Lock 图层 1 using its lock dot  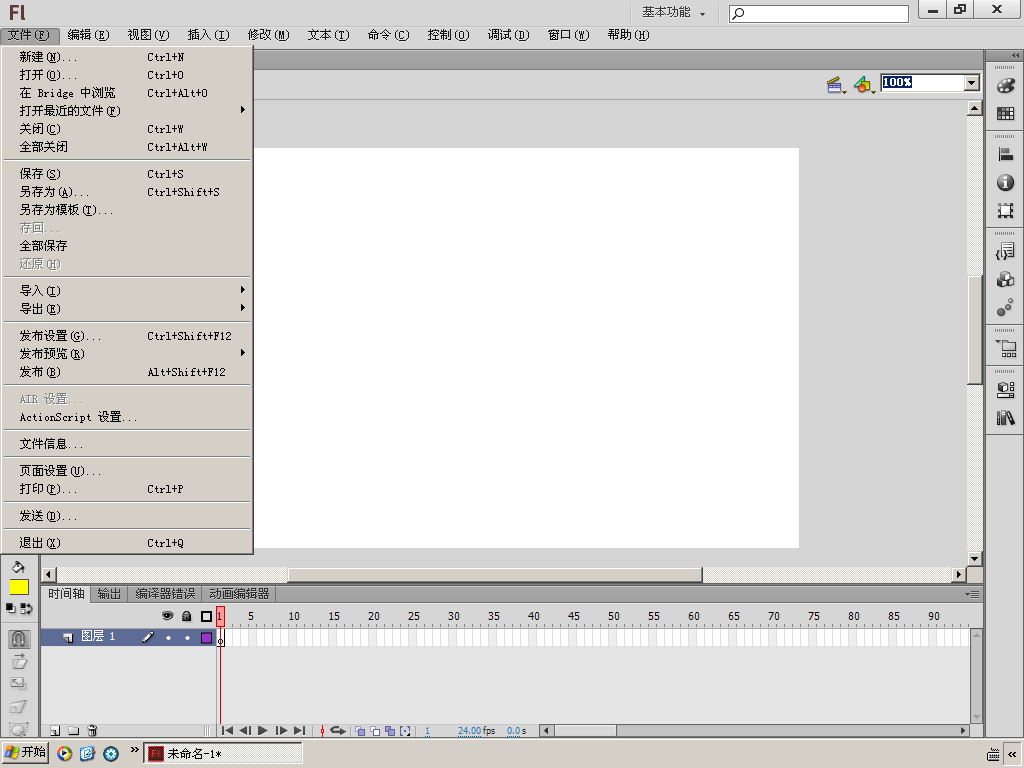(x=187, y=637)
